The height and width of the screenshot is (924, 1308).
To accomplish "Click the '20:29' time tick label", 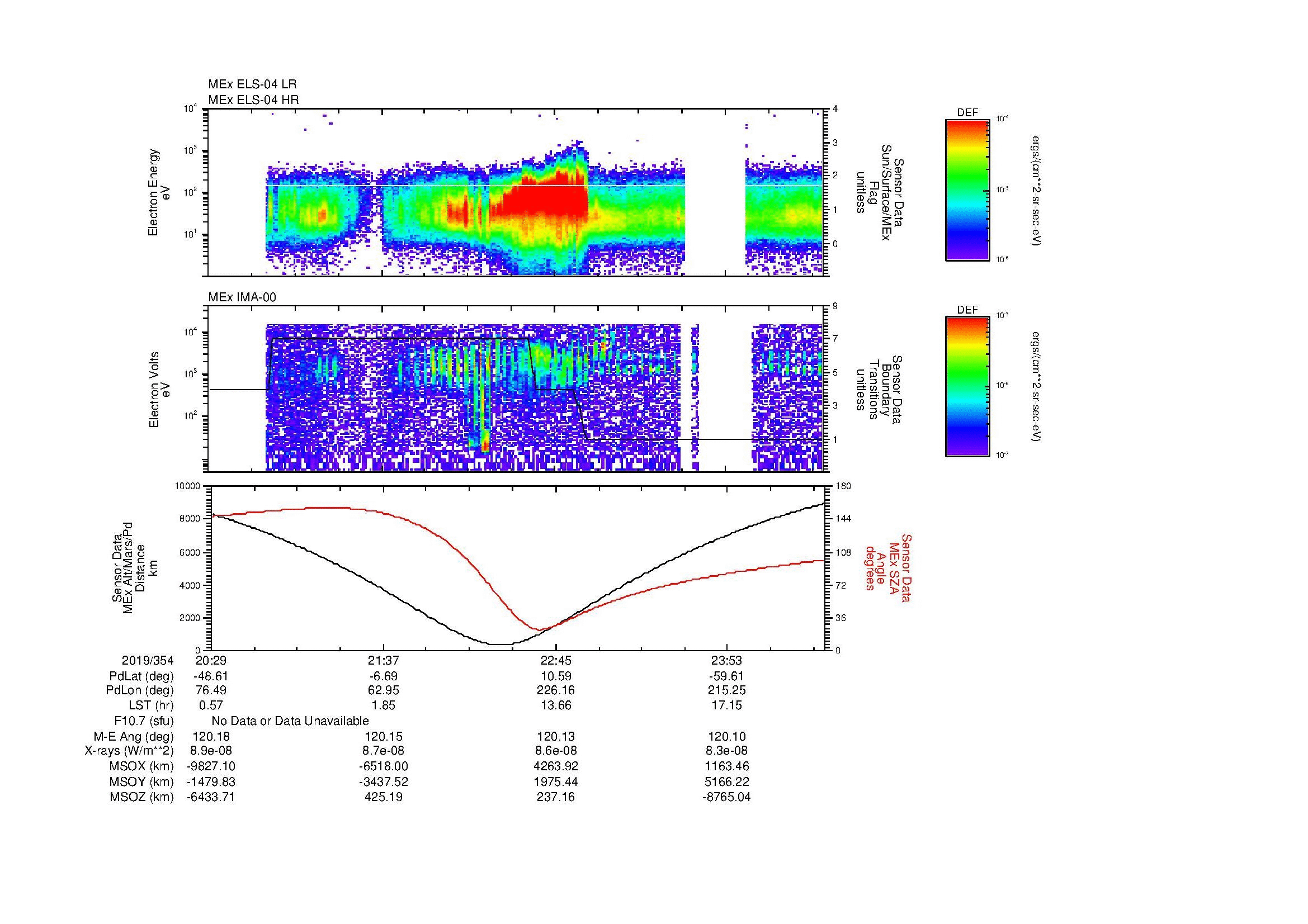I will click(x=211, y=660).
